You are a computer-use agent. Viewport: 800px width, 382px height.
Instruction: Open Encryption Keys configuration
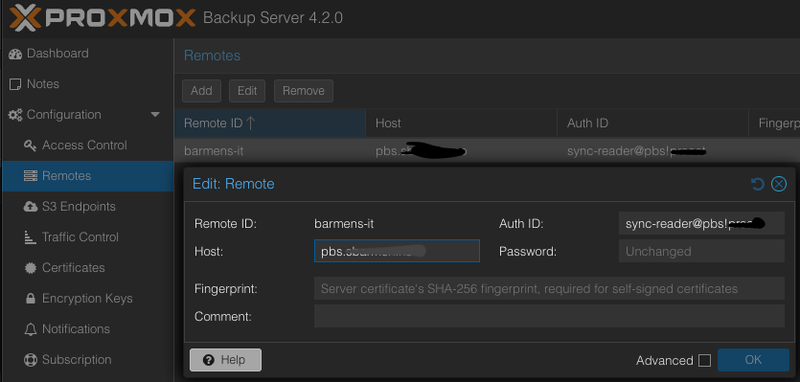pyautogui.click(x=87, y=298)
